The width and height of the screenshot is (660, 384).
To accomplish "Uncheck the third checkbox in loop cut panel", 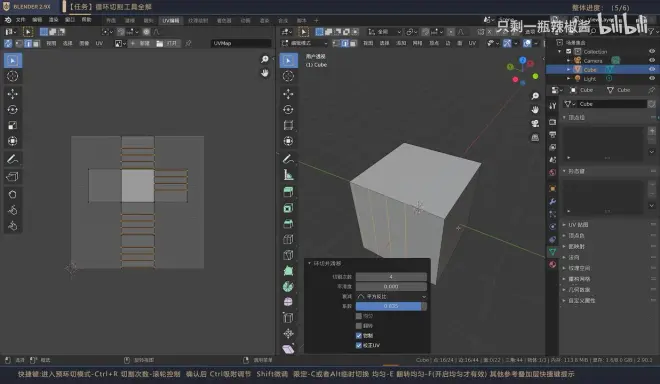I will (359, 336).
